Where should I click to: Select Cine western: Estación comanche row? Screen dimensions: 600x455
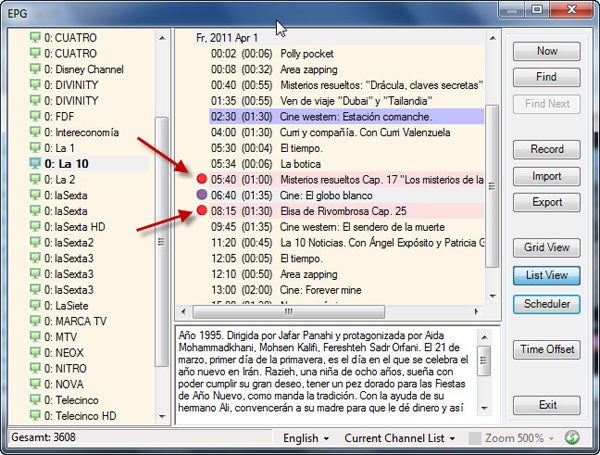click(x=346, y=116)
